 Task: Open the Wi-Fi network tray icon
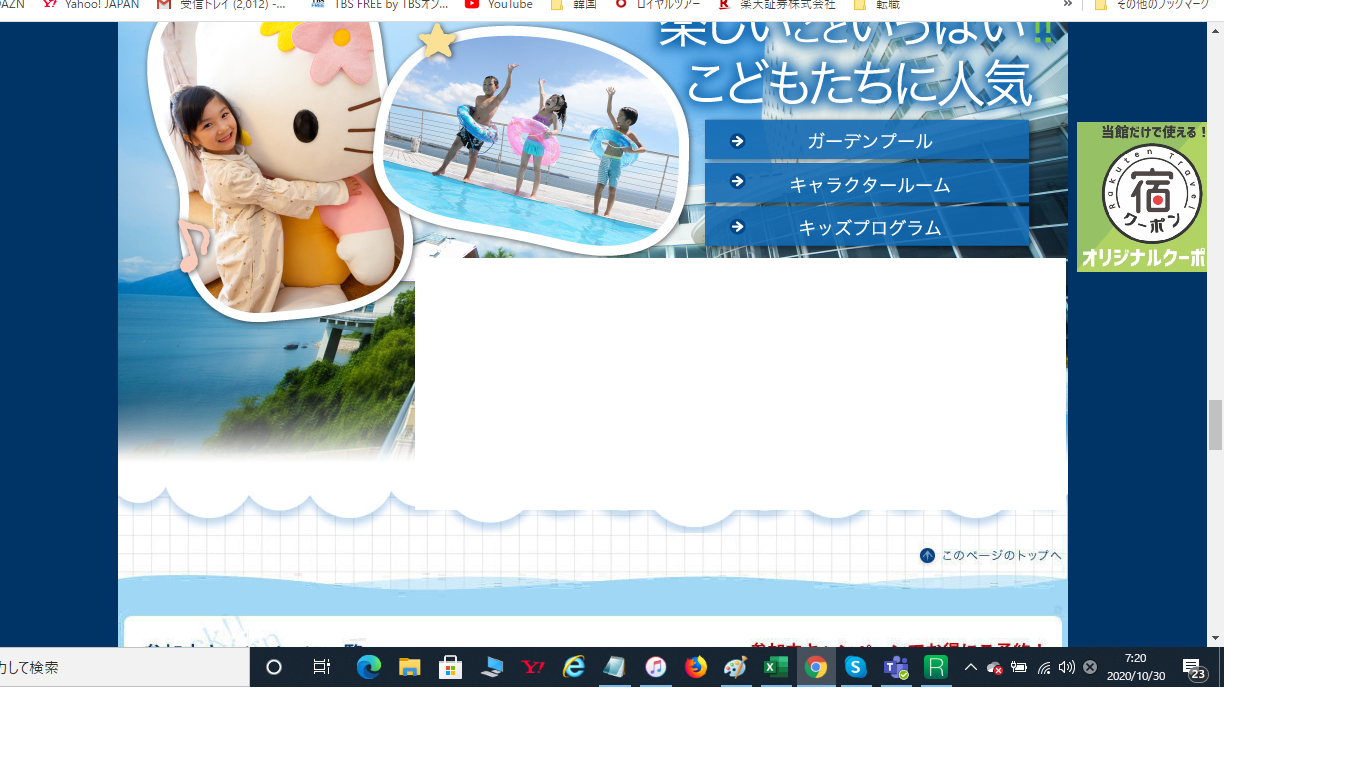1044,667
